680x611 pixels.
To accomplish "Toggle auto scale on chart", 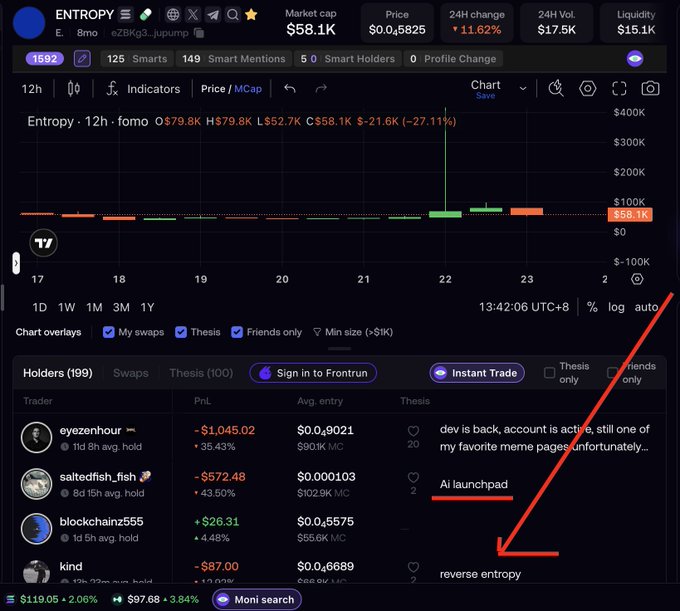I will (x=646, y=307).
